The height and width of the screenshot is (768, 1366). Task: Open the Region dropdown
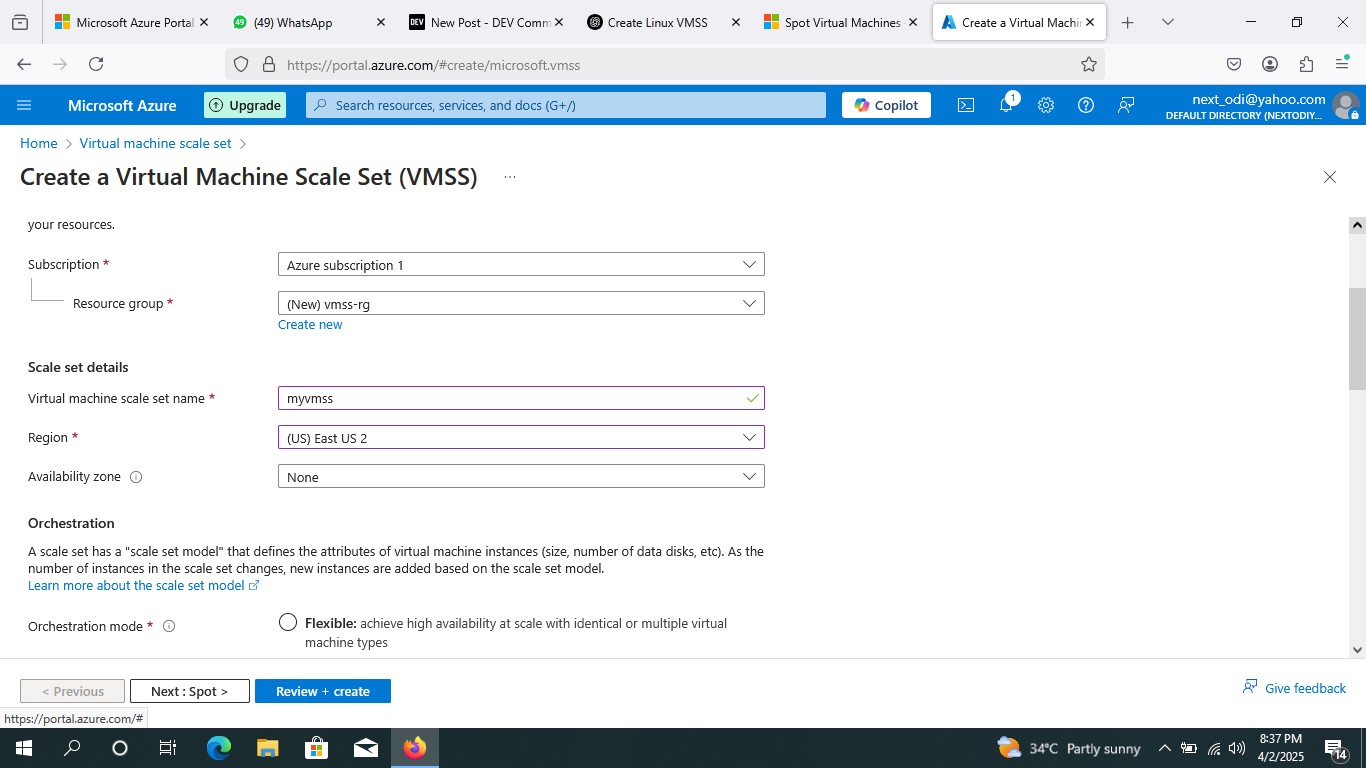(x=521, y=438)
